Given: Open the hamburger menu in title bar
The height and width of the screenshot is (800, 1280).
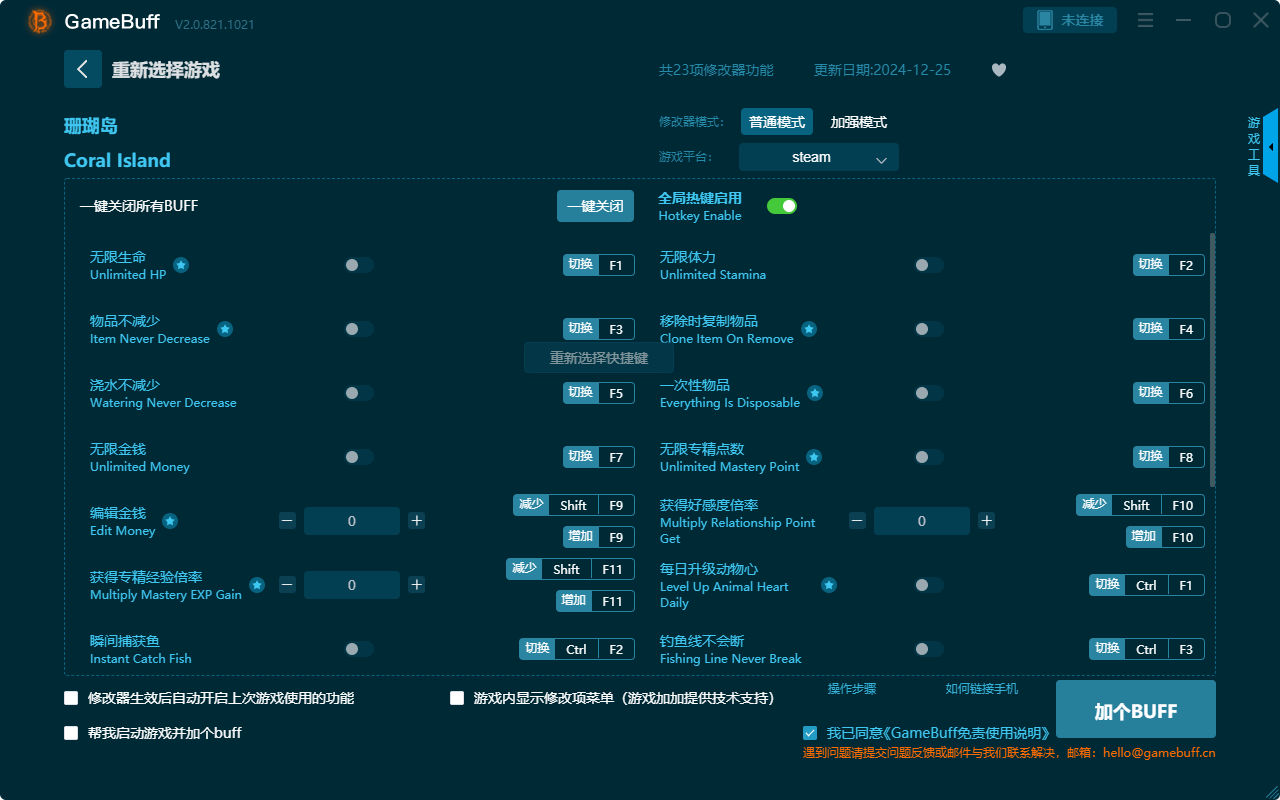Looking at the screenshot, I should (1144, 19).
